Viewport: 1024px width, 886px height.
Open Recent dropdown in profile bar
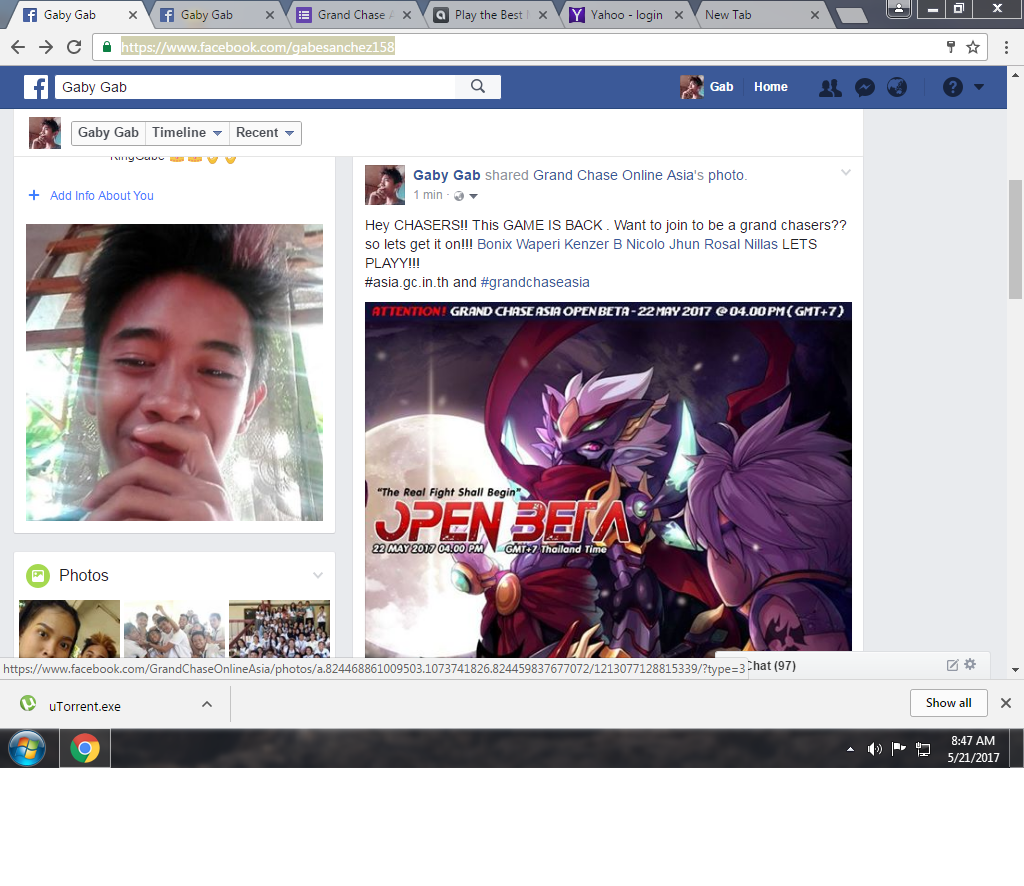coord(265,133)
